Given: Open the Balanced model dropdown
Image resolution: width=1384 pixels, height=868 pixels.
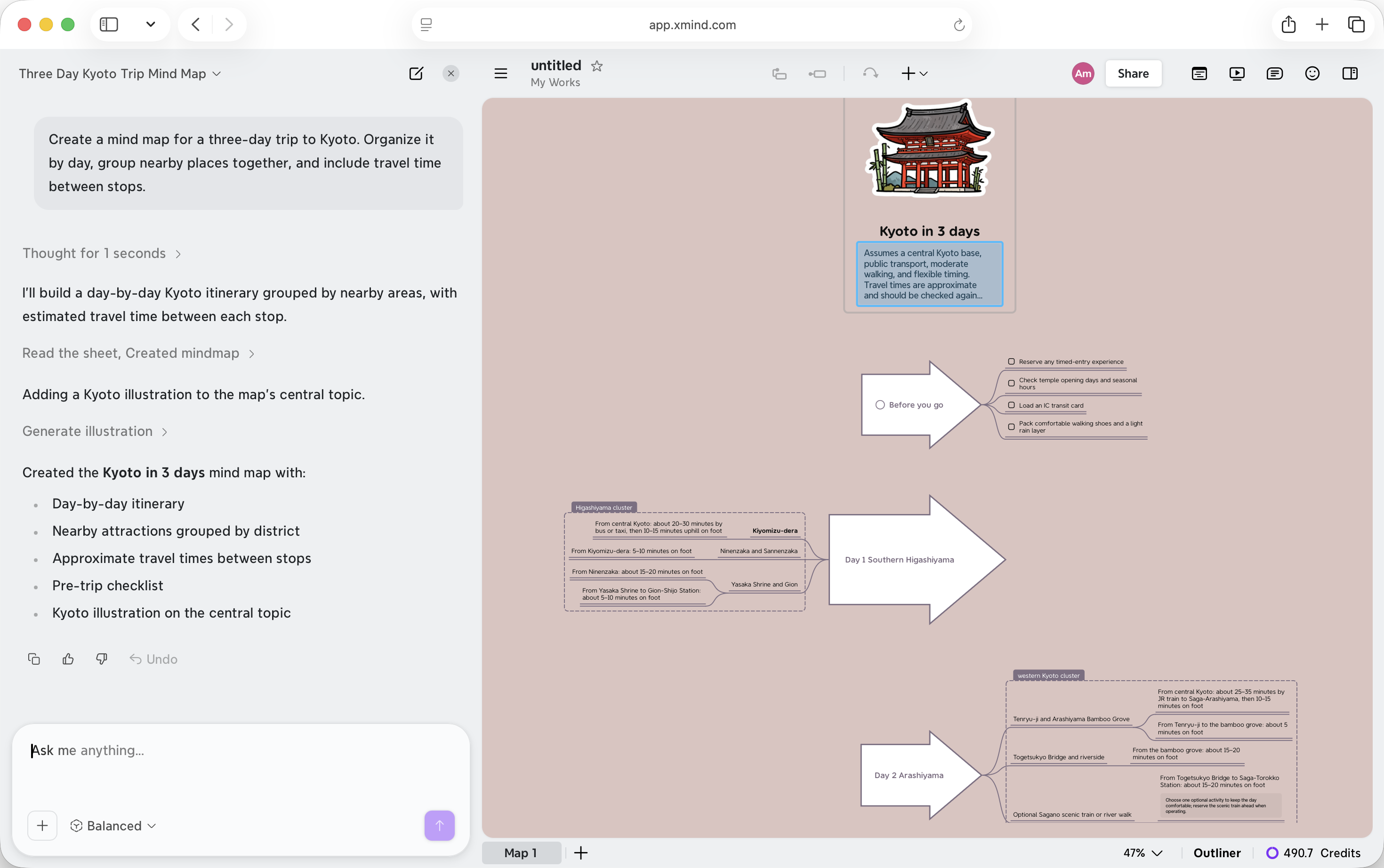Looking at the screenshot, I should click(113, 826).
